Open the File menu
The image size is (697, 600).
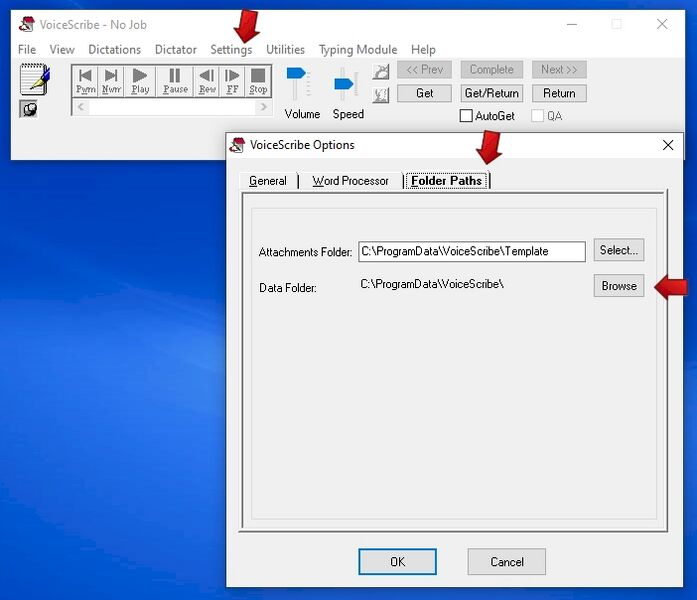27,49
